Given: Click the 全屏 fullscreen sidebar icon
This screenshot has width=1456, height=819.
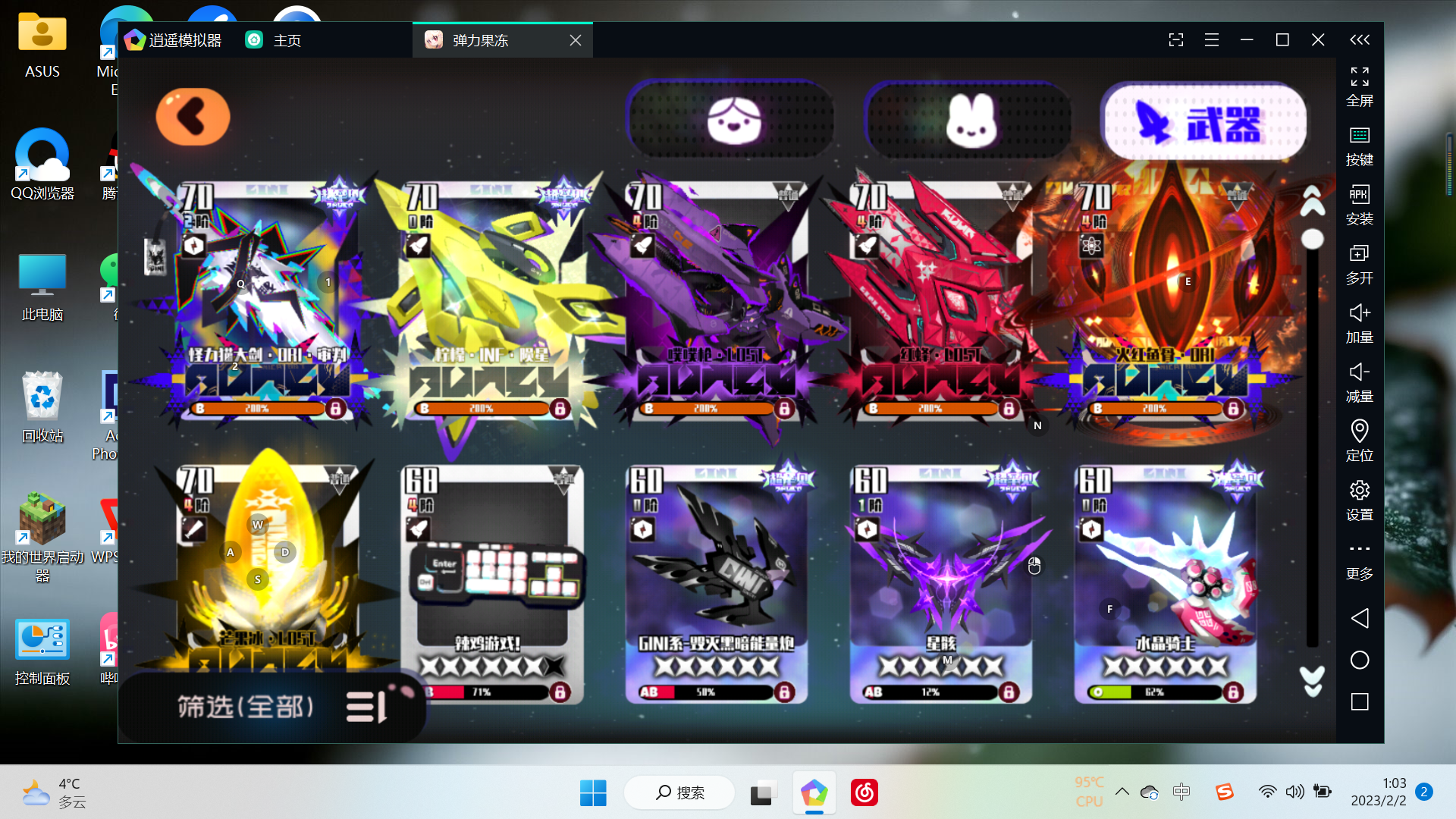Looking at the screenshot, I should pos(1359,86).
